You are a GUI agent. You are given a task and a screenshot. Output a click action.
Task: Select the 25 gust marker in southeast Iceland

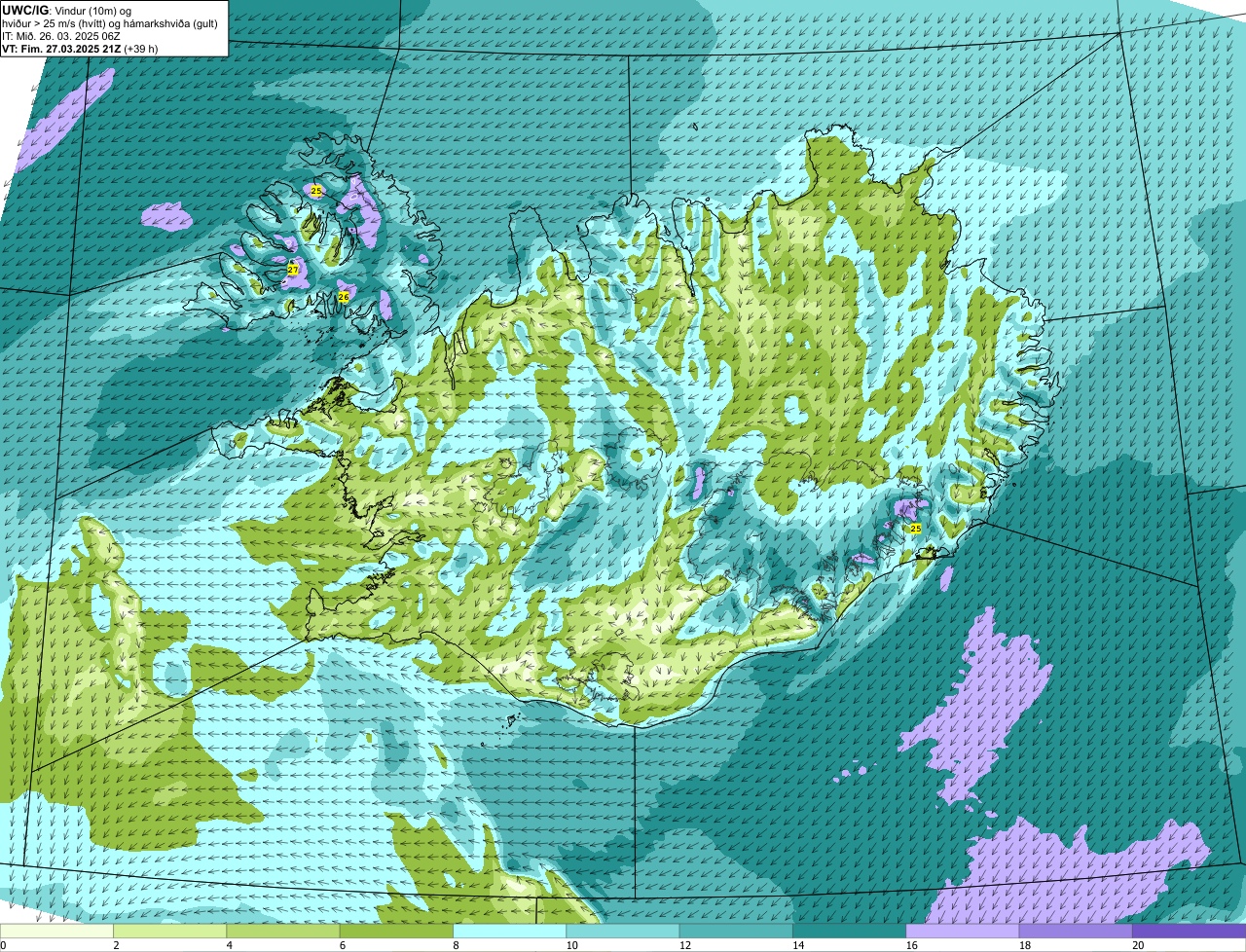tap(915, 528)
